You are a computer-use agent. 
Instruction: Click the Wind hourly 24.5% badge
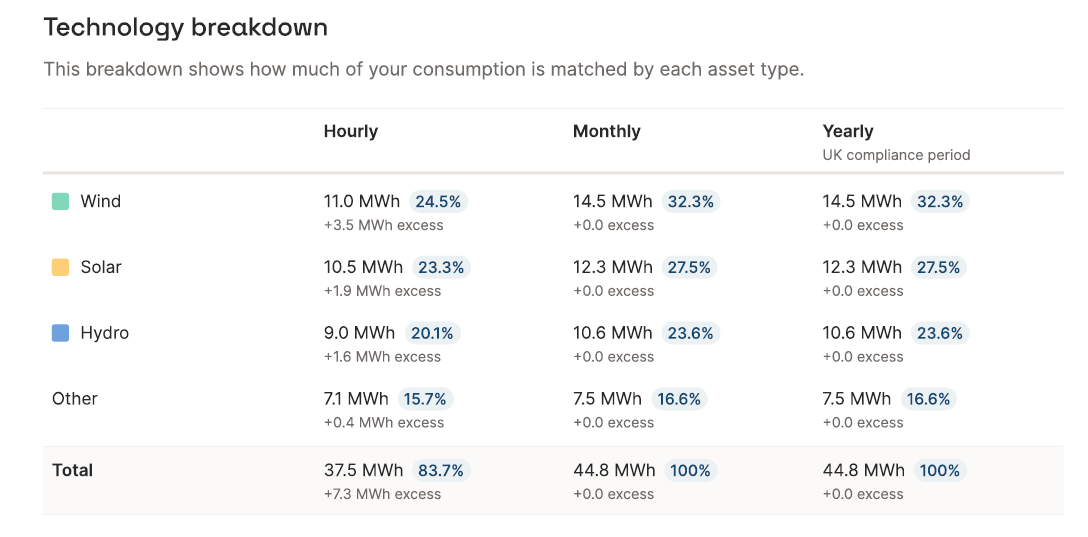click(438, 202)
